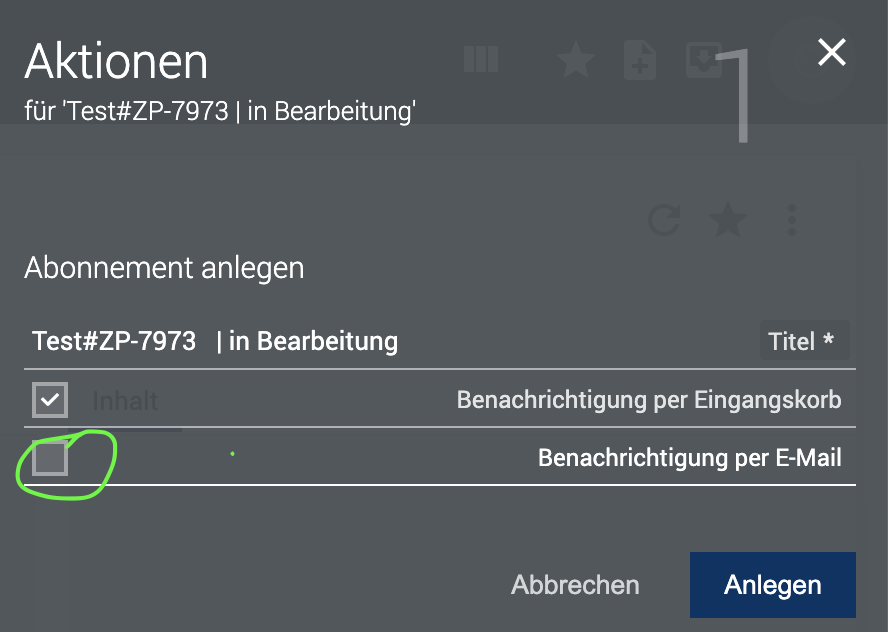Image resolution: width=888 pixels, height=632 pixels.
Task: Click the favorite star beside the refresh icon
Action: click(x=728, y=220)
